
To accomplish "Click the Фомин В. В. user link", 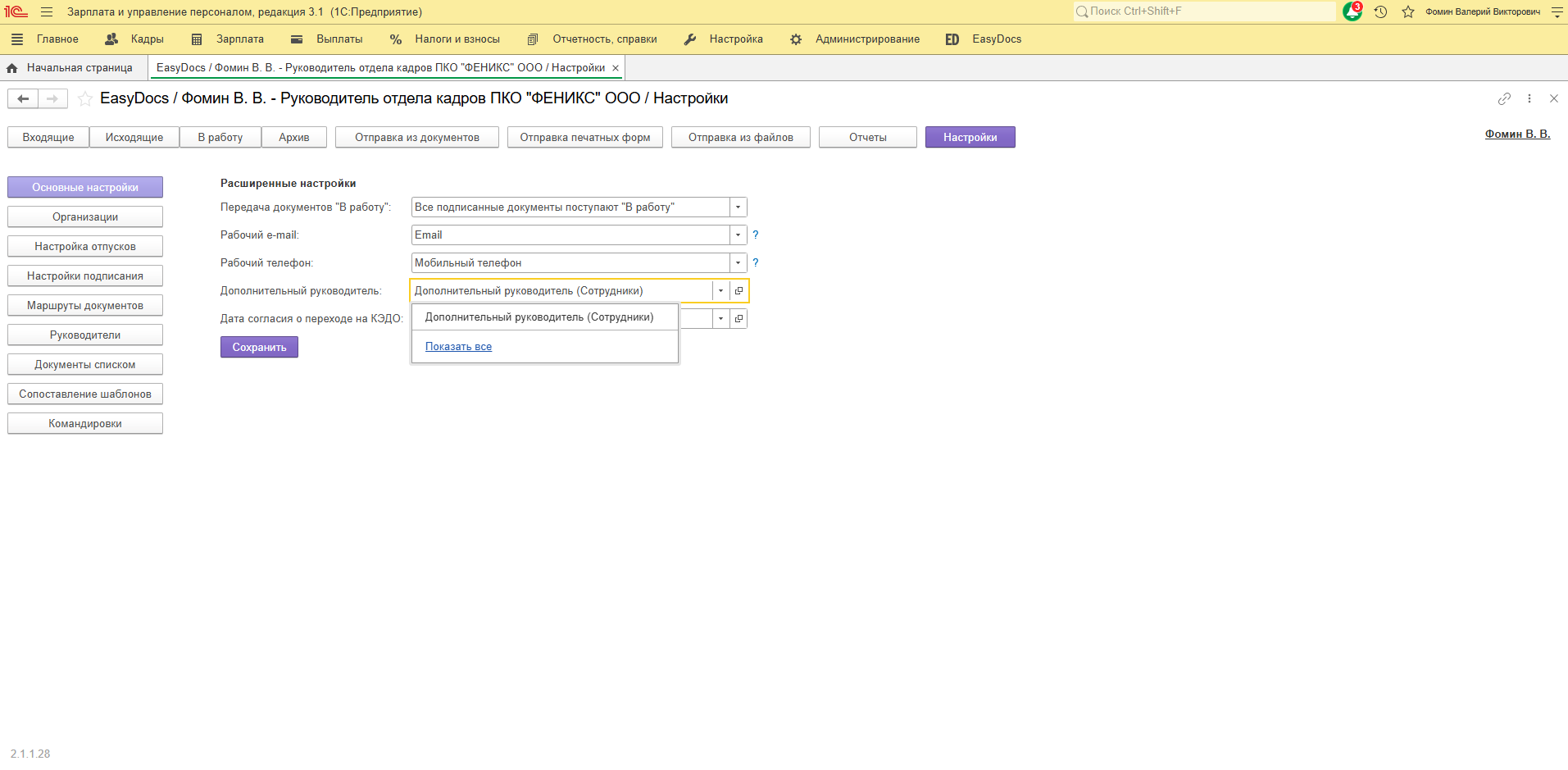I will (1517, 134).
